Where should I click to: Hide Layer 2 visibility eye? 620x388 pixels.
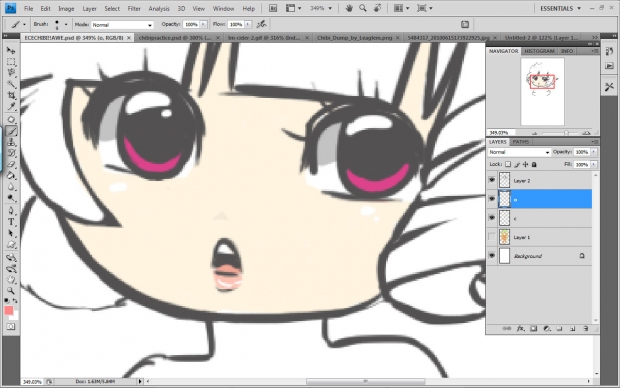(x=492, y=180)
